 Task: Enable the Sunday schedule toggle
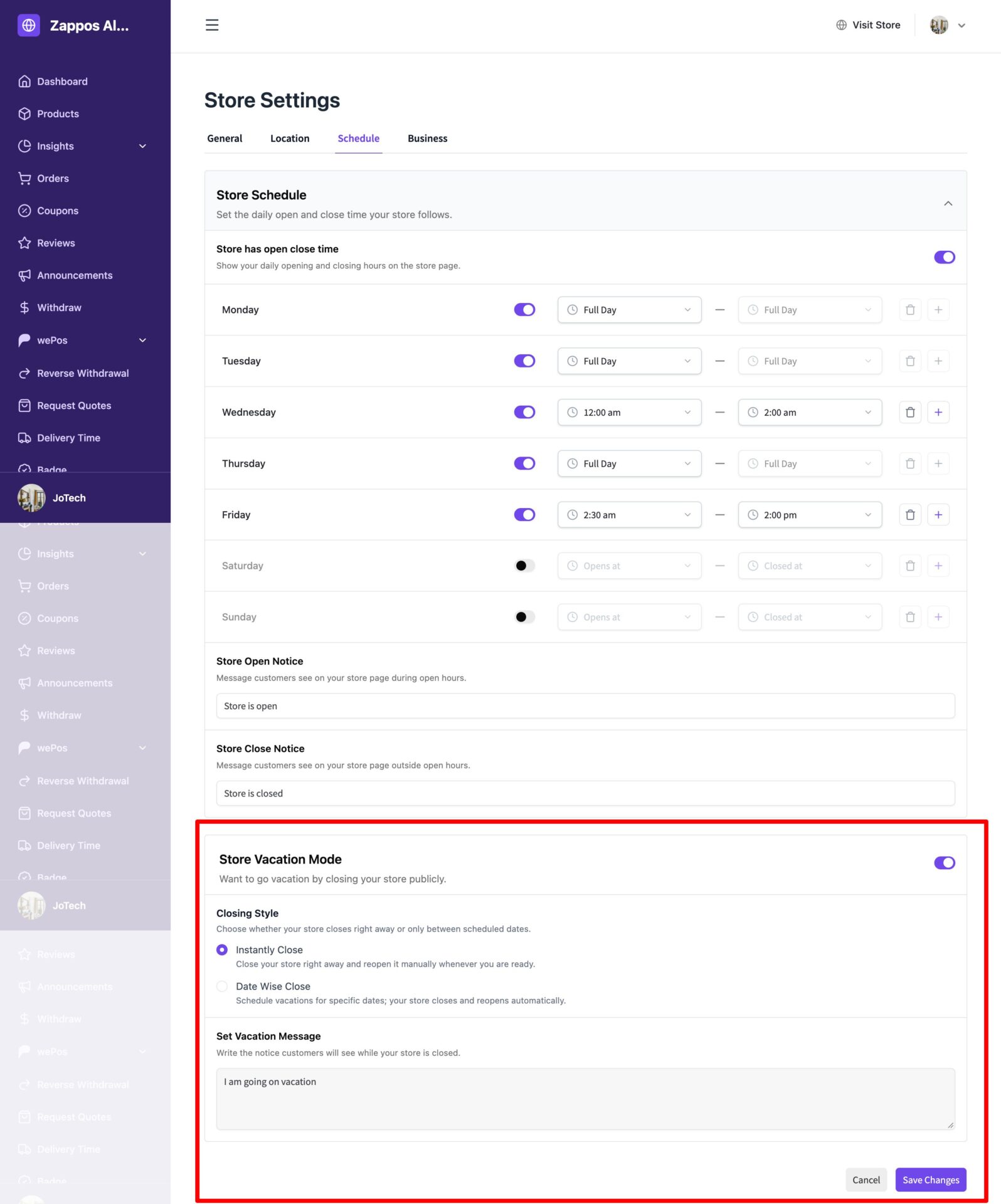(x=524, y=617)
